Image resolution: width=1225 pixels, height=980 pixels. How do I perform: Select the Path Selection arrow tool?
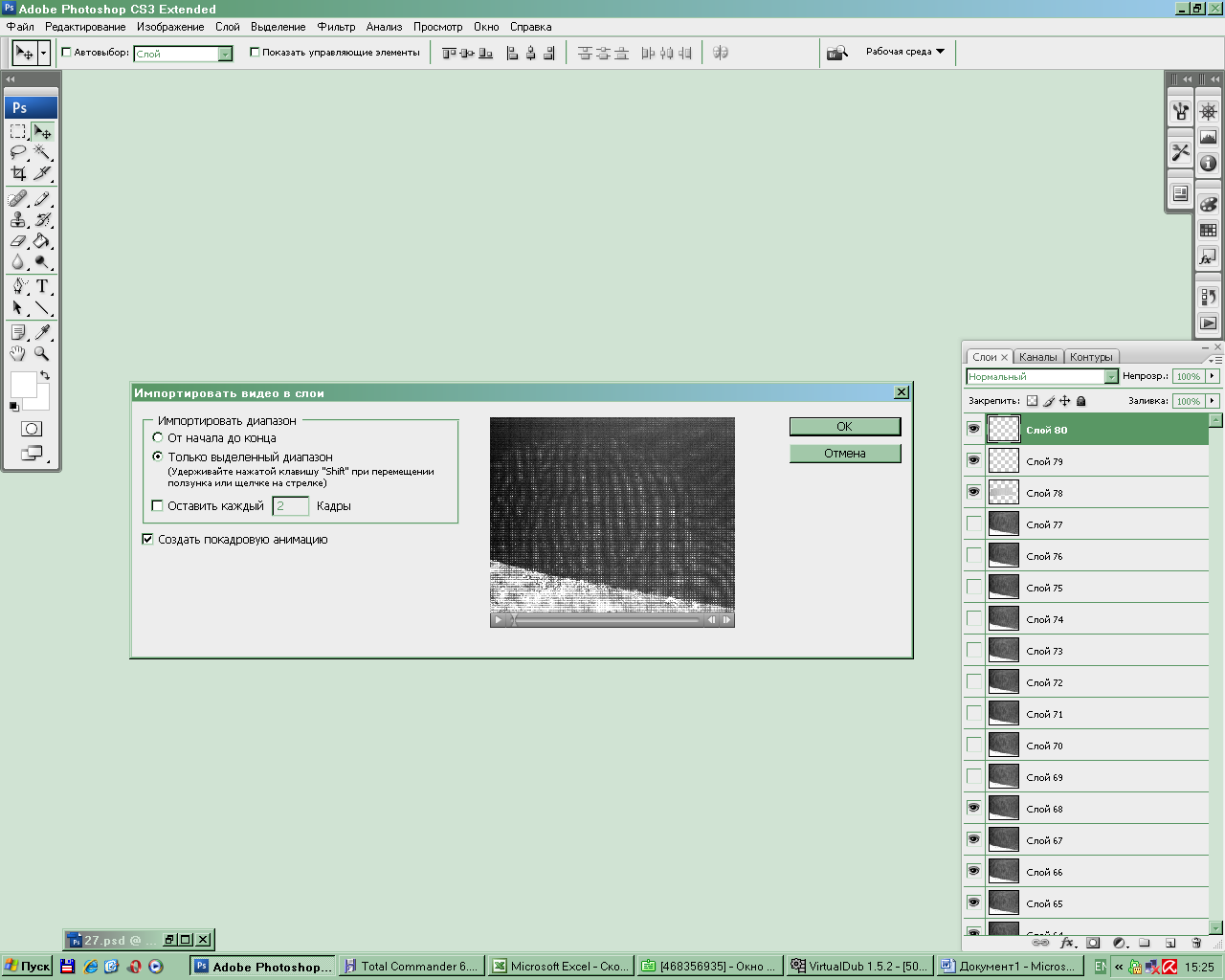coord(18,307)
